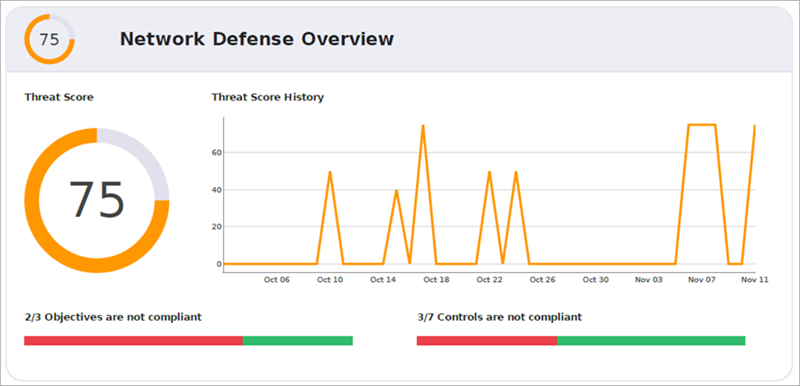Click the Oct 14 axis label
This screenshot has height=386, width=800.
pos(383,280)
